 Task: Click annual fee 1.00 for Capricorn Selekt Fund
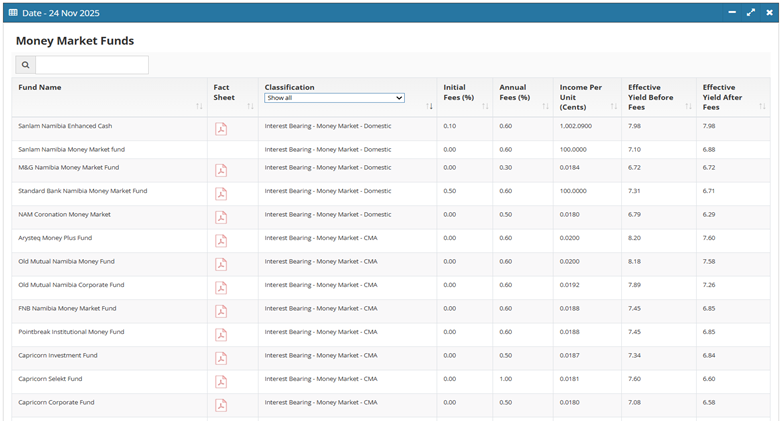click(506, 379)
